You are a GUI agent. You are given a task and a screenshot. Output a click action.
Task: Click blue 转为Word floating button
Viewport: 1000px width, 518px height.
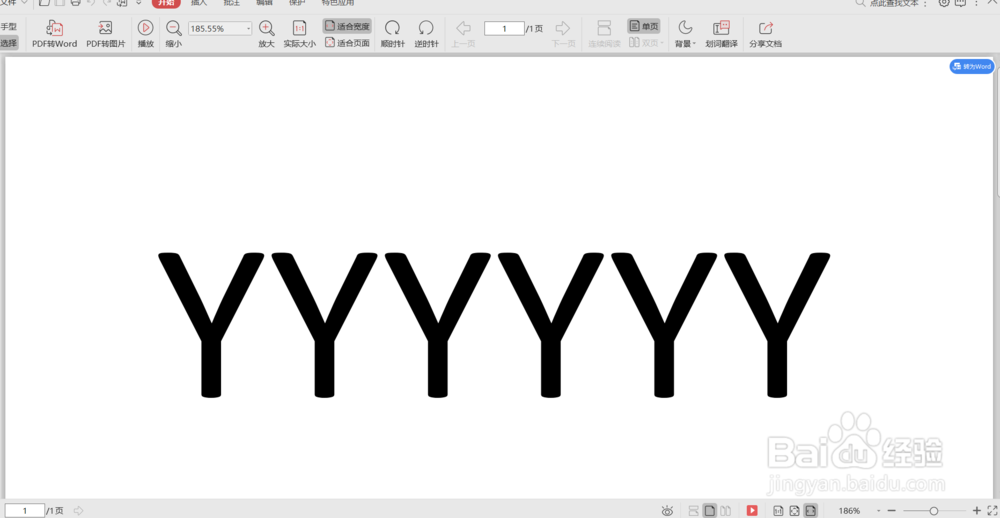point(971,66)
